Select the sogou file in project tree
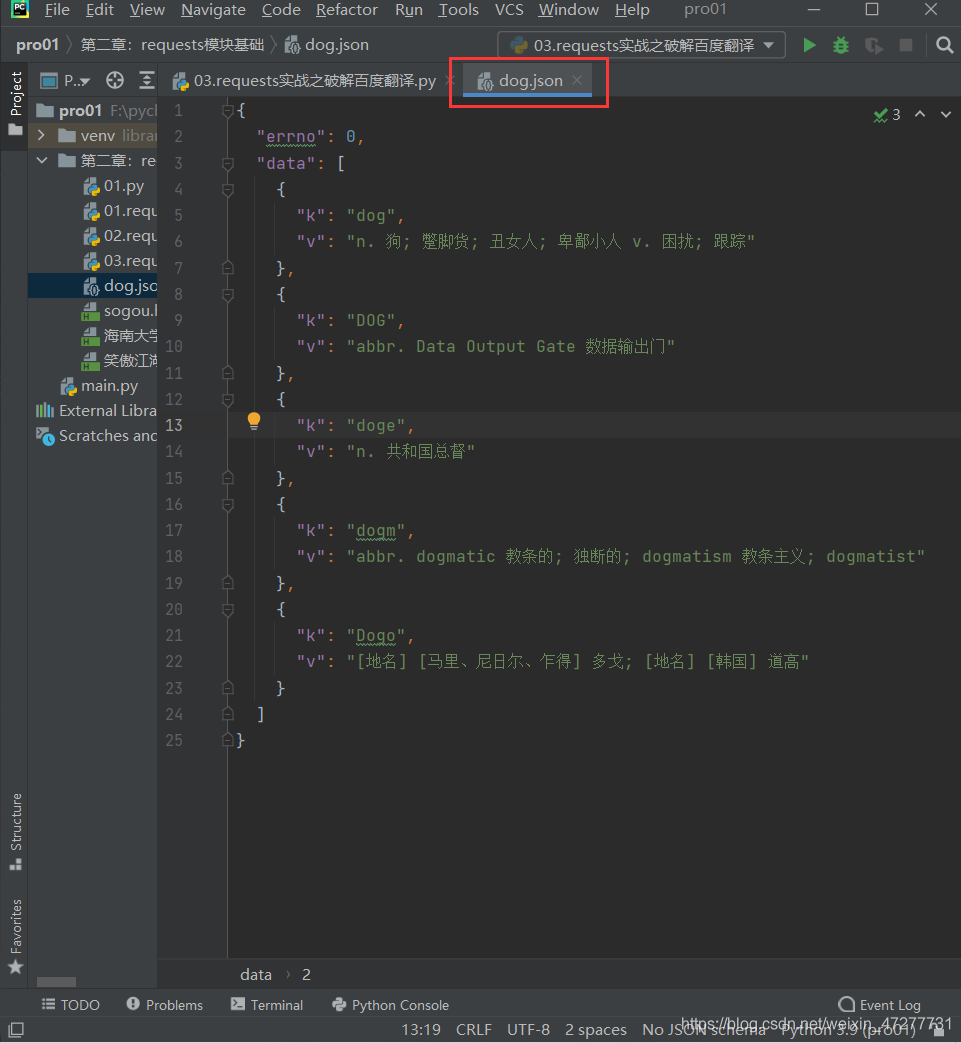The width and height of the screenshot is (961, 1043). coord(120,311)
